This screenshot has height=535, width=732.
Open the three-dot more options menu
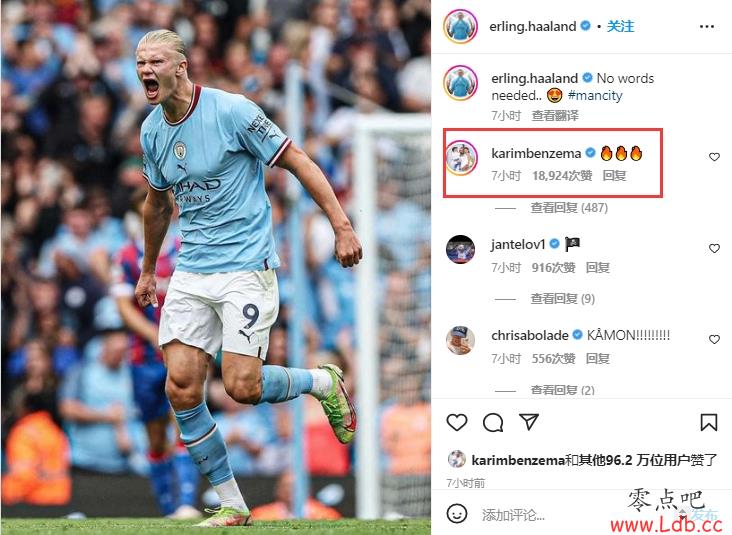tap(707, 27)
